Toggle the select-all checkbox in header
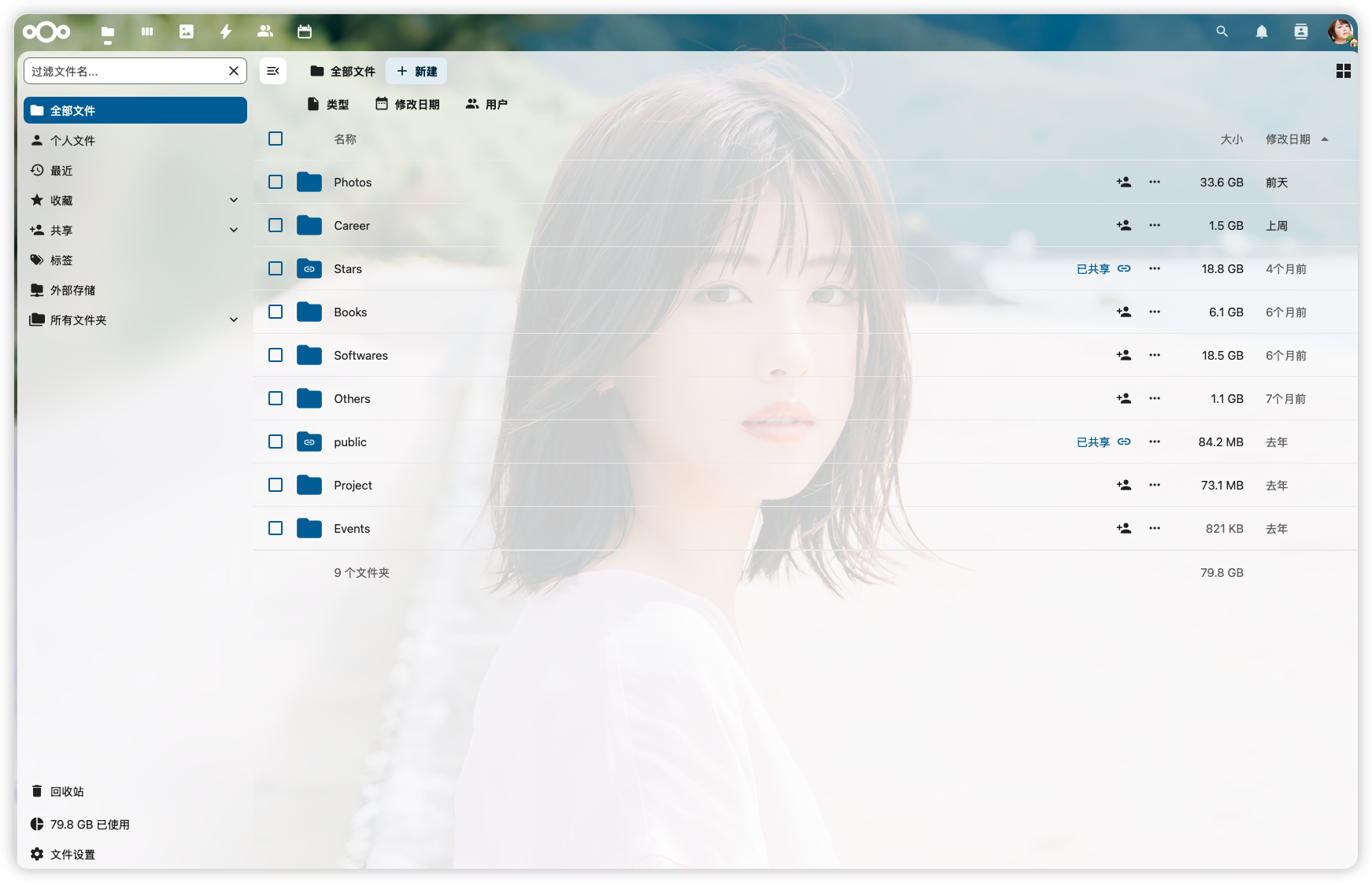This screenshot has width=1372, height=883. 276,139
